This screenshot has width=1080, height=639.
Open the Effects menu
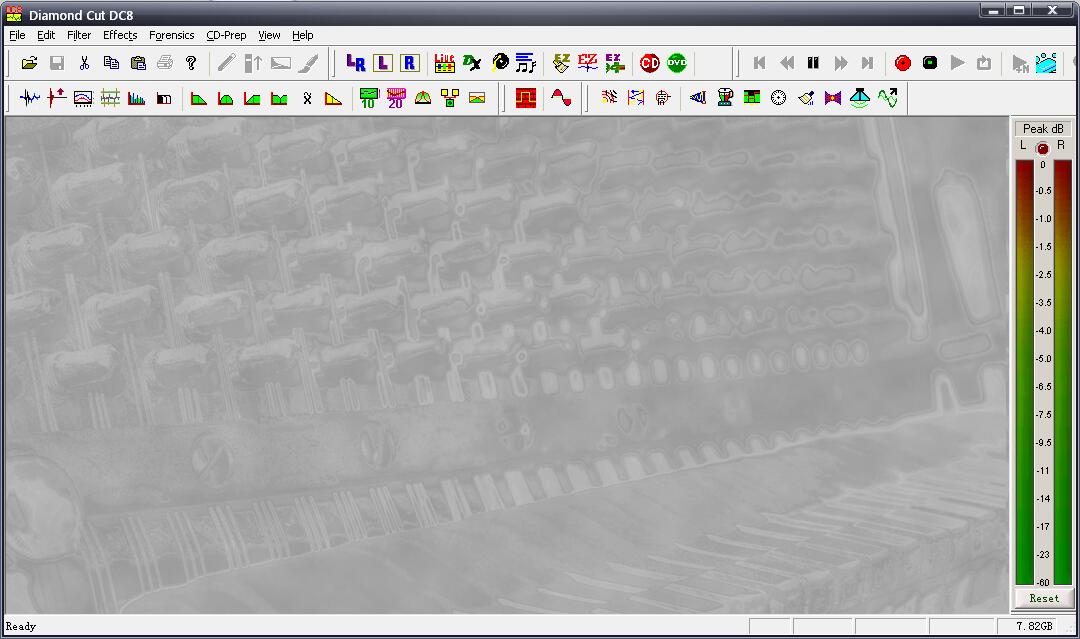[x=120, y=35]
